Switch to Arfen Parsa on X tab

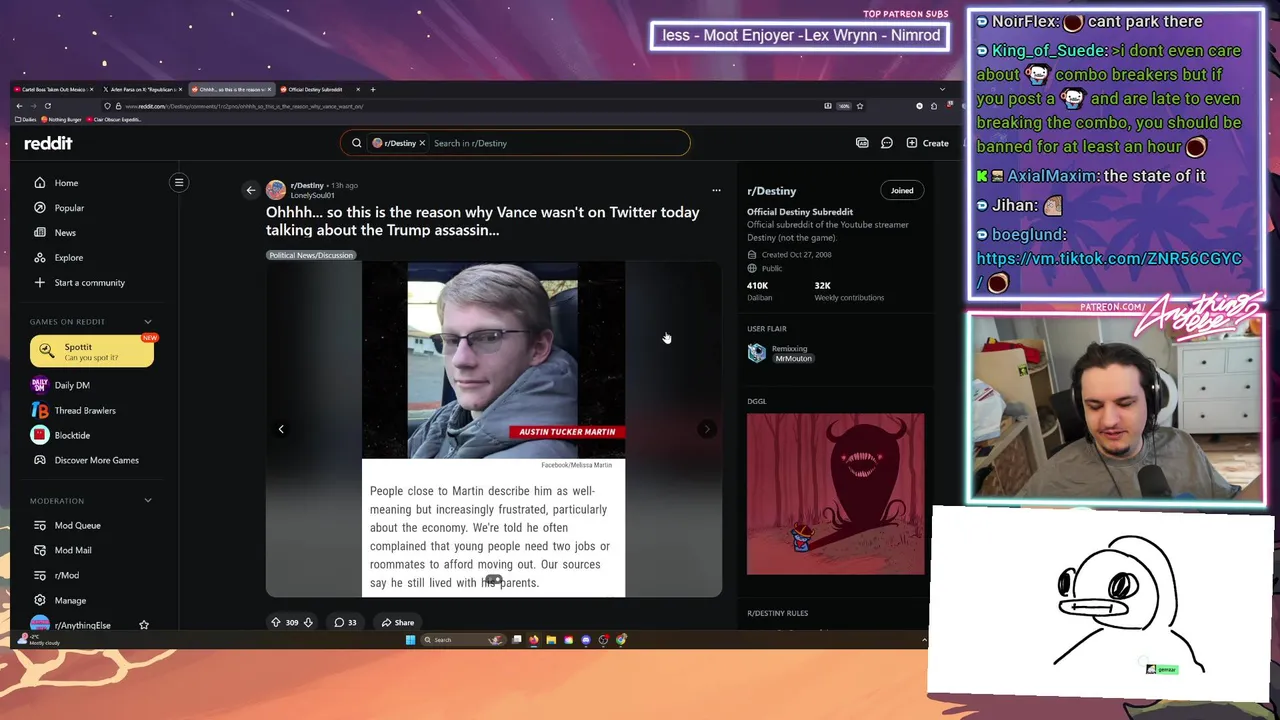pyautogui.click(x=143, y=90)
